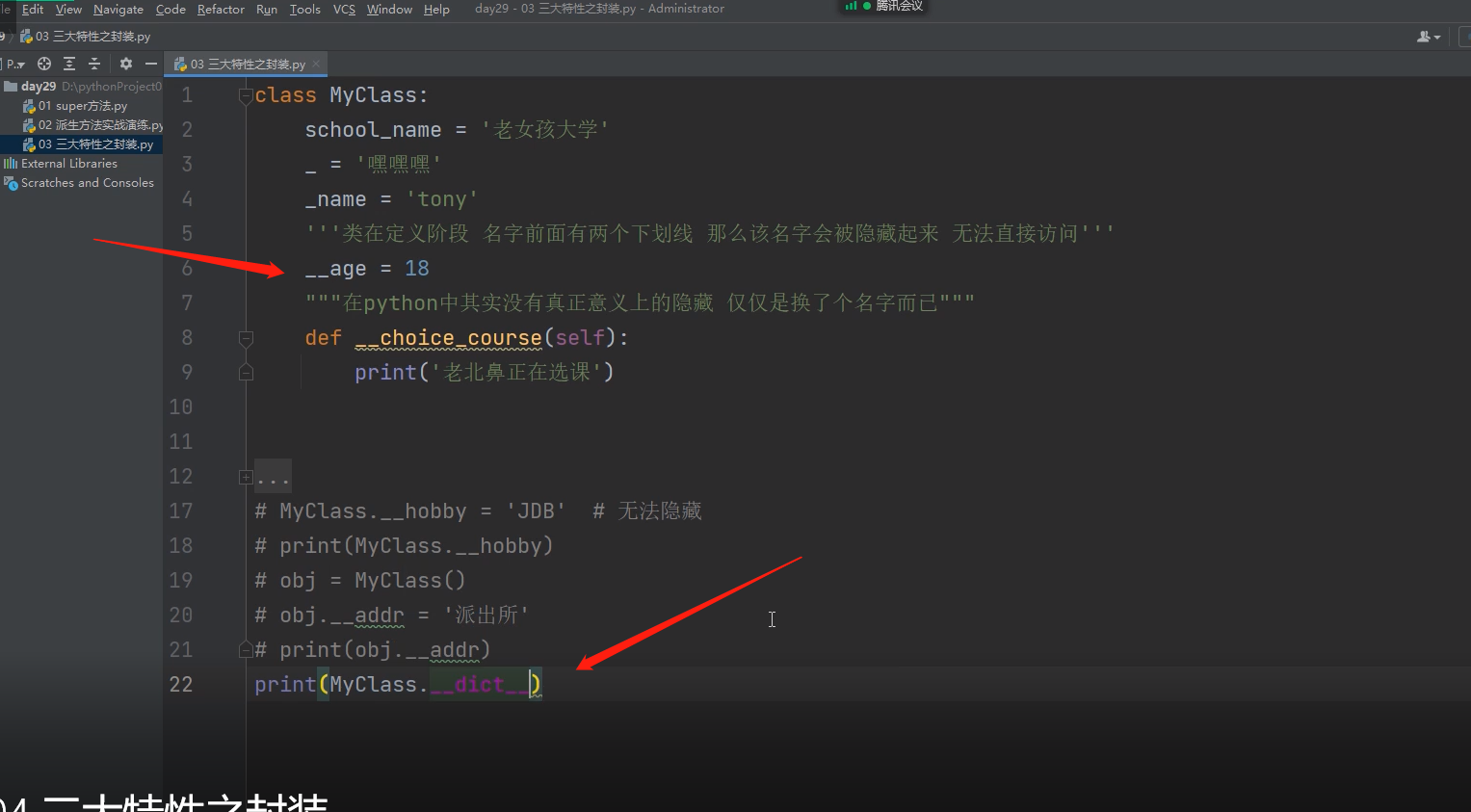Open 01 super方法.py in the Project tree

click(x=83, y=106)
